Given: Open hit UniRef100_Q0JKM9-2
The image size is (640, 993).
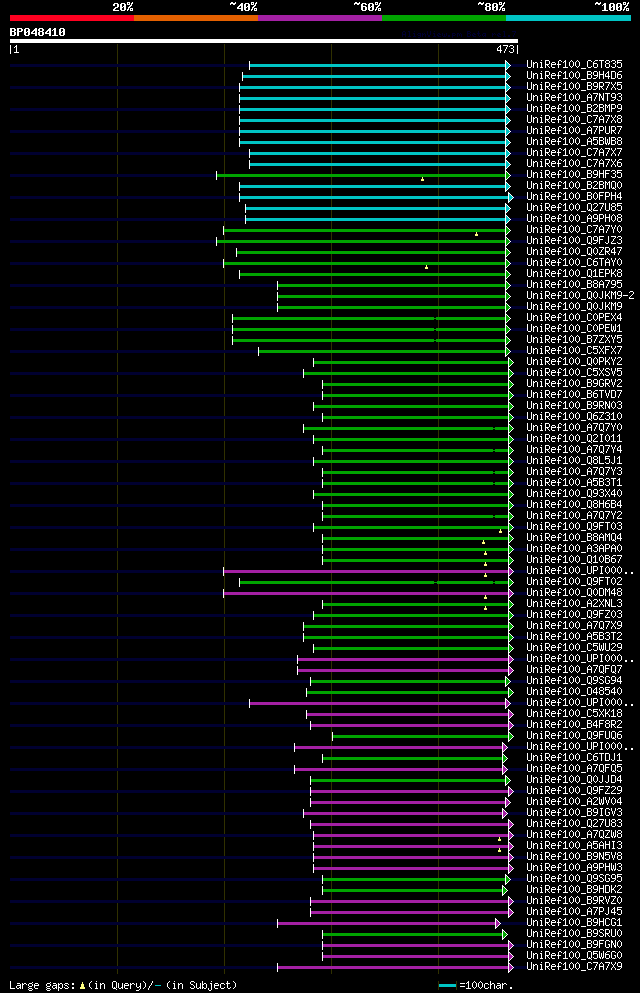Looking at the screenshot, I should [x=580, y=296].
